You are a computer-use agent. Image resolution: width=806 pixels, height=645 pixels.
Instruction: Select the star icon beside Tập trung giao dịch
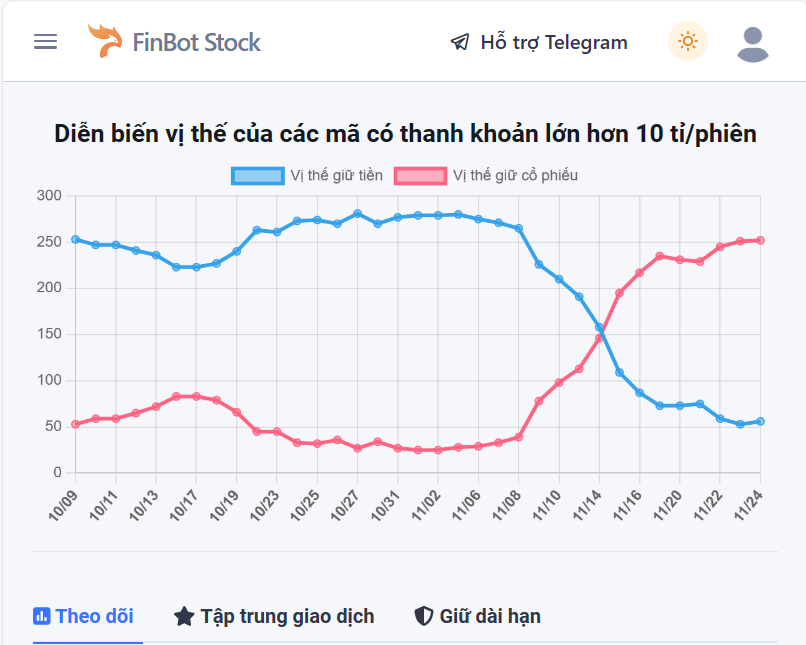184,616
